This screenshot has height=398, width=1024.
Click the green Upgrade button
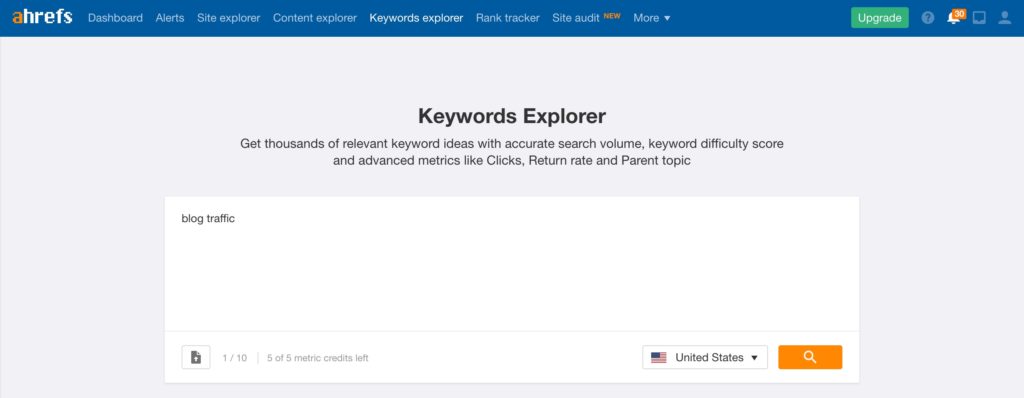879,18
